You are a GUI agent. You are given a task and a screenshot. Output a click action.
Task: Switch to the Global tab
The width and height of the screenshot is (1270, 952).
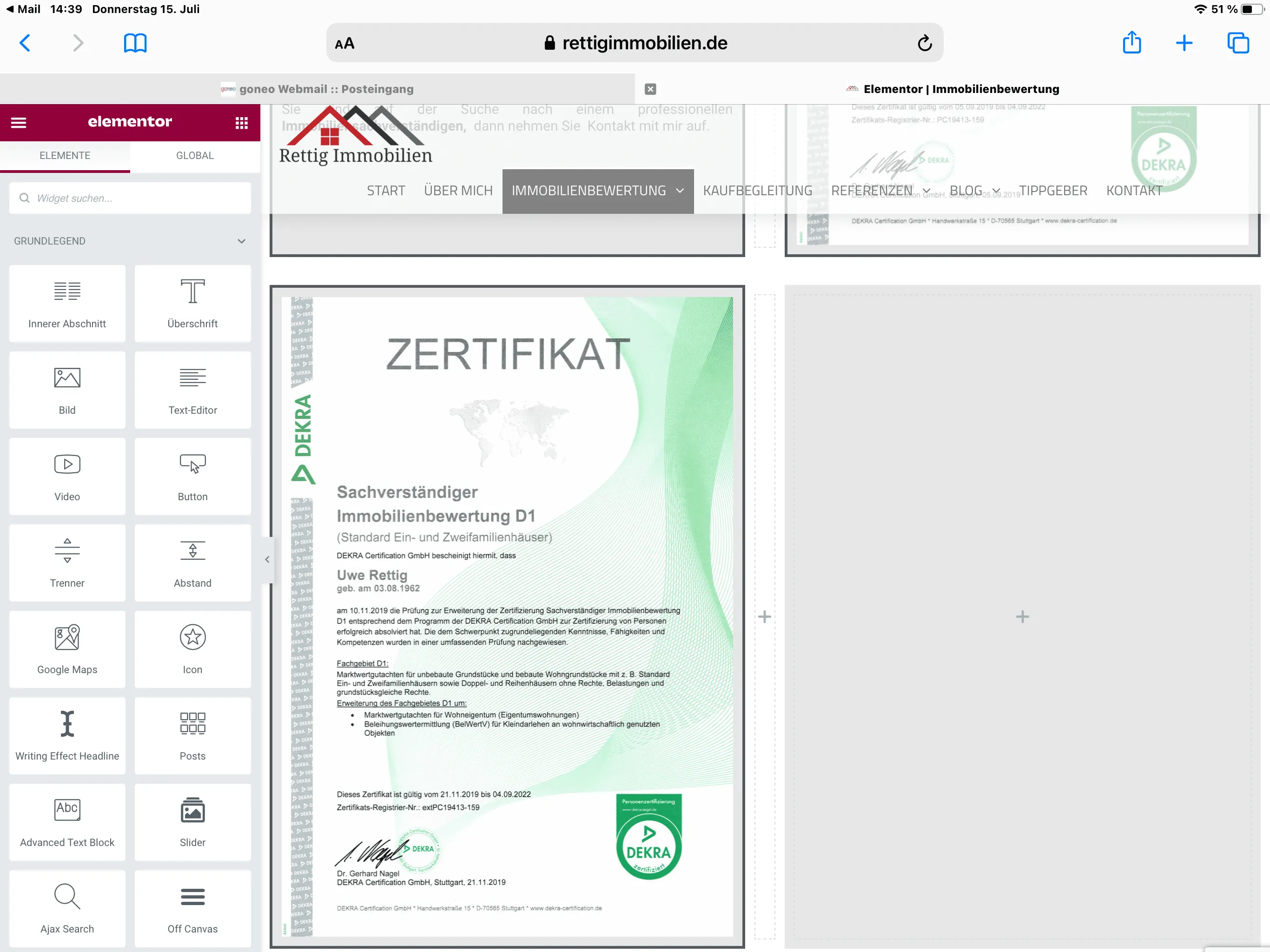(195, 156)
